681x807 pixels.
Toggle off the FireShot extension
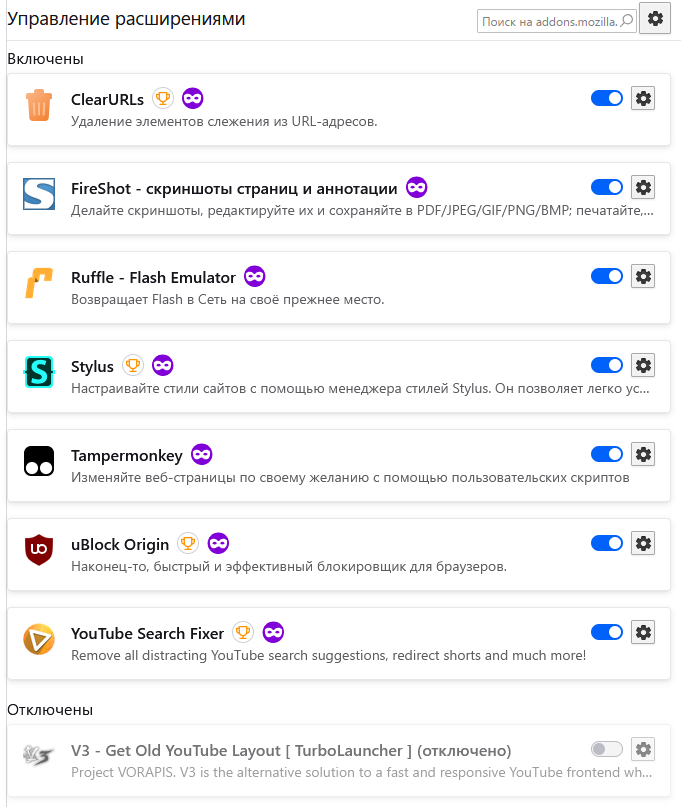(607, 187)
